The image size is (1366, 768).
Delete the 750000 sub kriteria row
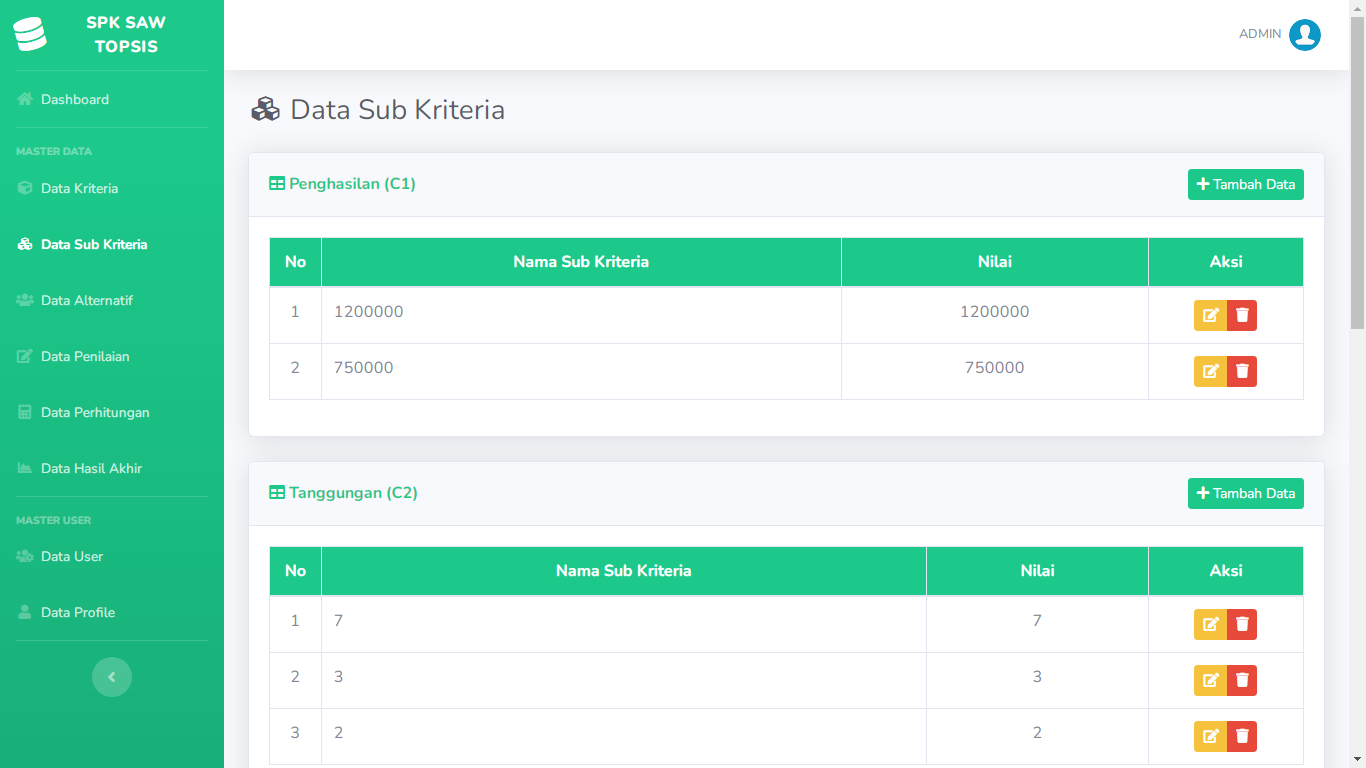(x=1242, y=371)
